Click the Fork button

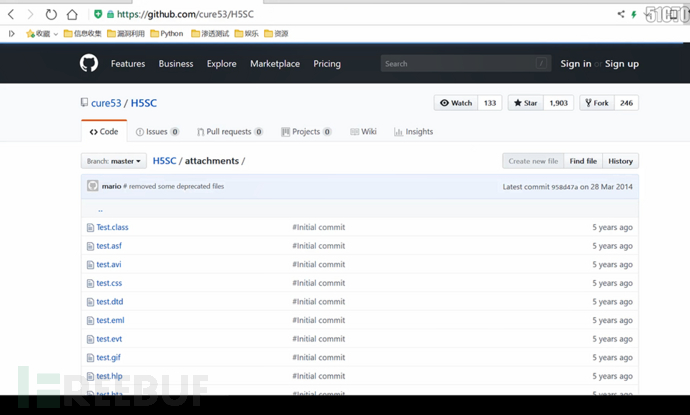point(595,103)
